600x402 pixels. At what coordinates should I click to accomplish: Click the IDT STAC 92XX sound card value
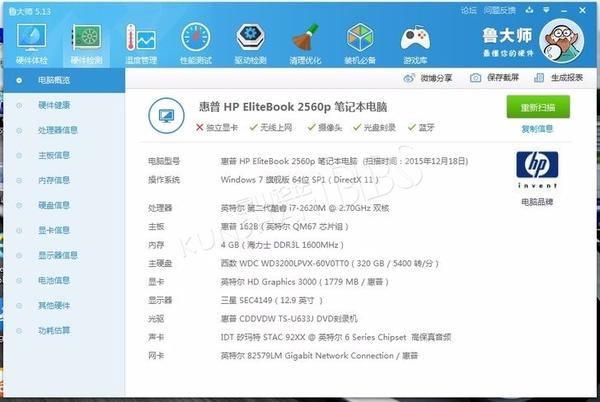coord(336,337)
